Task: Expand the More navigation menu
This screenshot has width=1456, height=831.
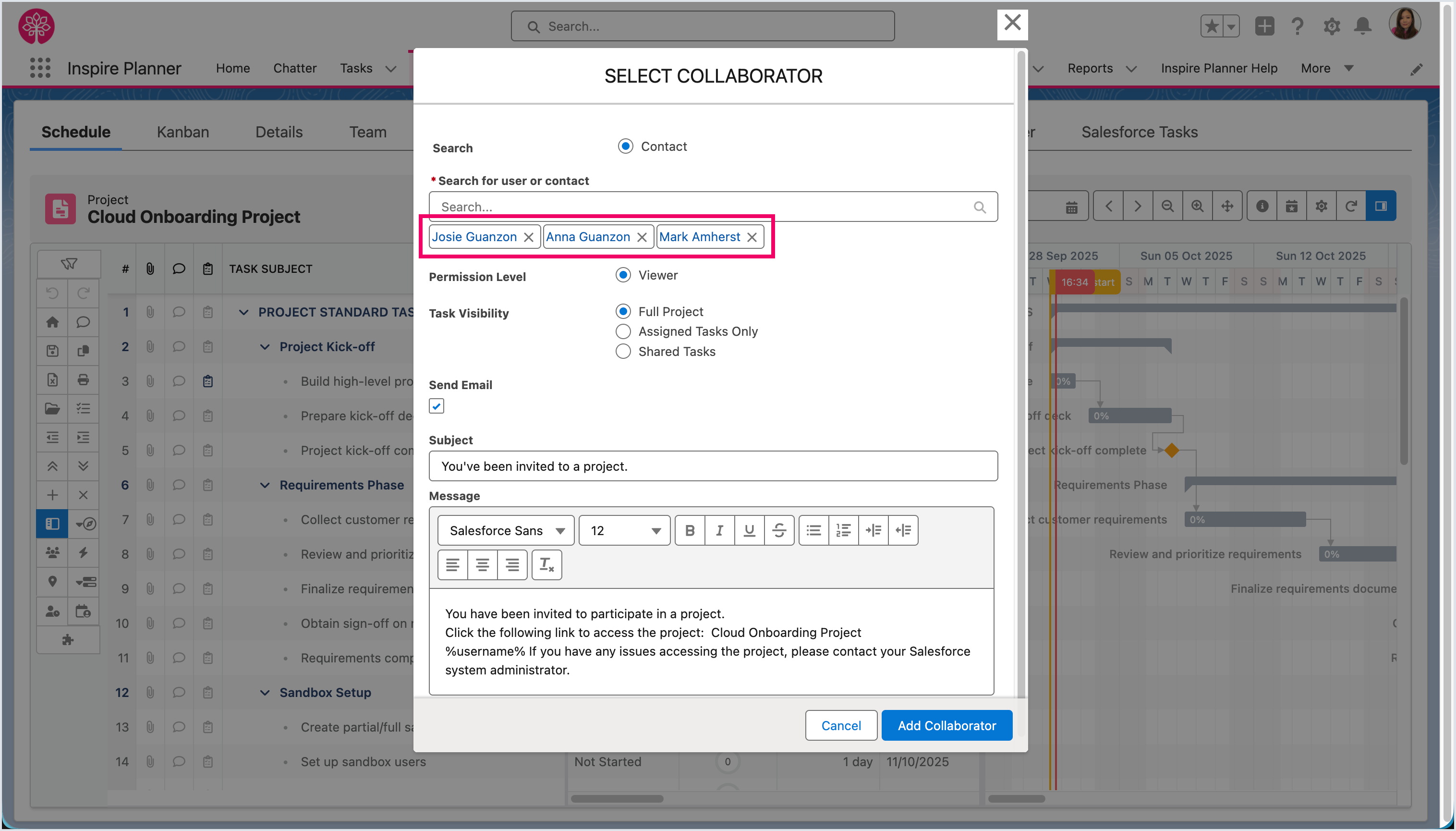Action: point(1326,69)
